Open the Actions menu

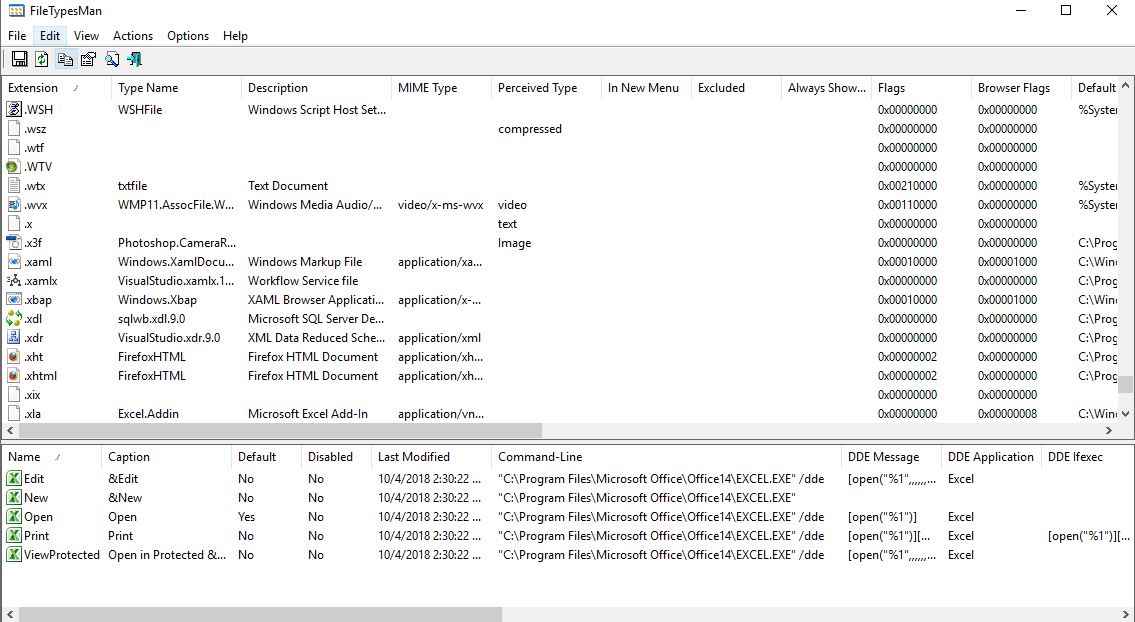(x=132, y=35)
